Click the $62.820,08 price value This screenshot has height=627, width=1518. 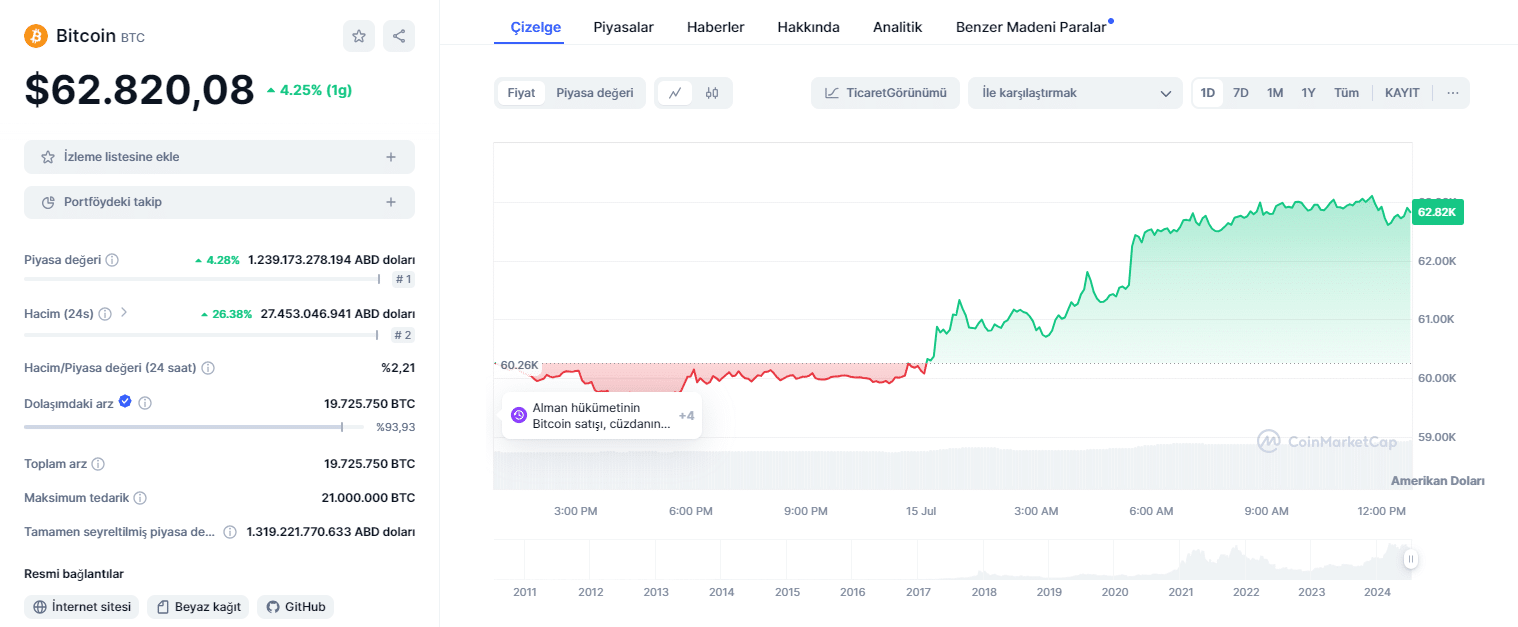click(139, 90)
